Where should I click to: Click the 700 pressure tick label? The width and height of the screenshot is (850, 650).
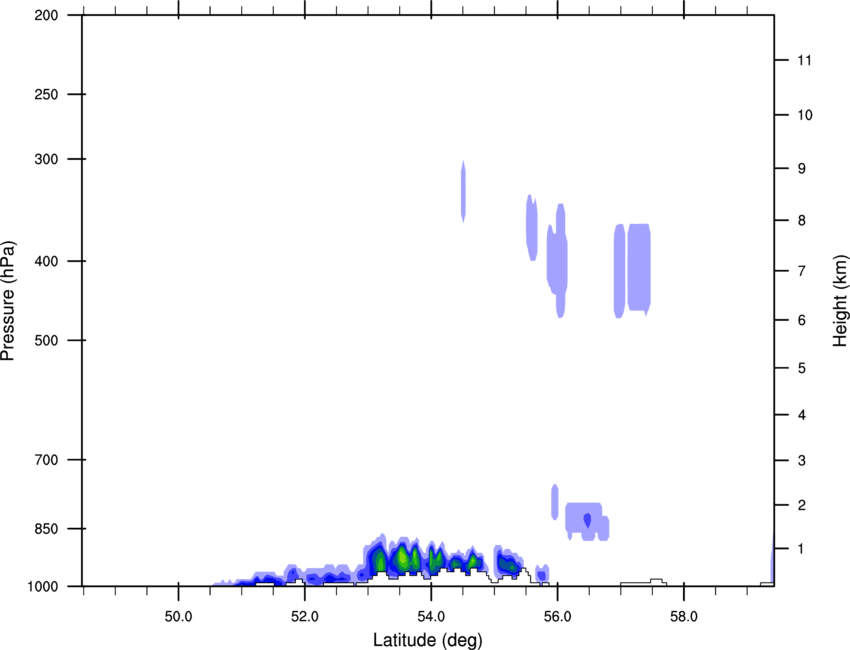[x=46, y=460]
